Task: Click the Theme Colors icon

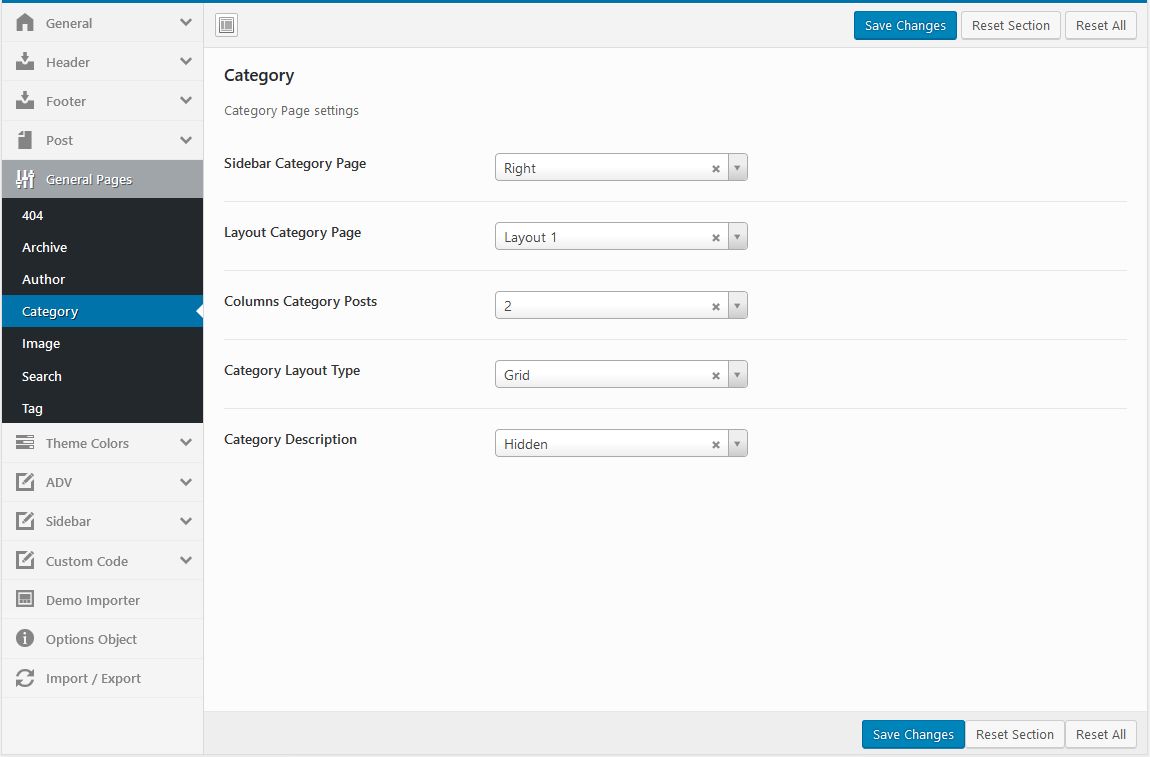Action: (26, 443)
